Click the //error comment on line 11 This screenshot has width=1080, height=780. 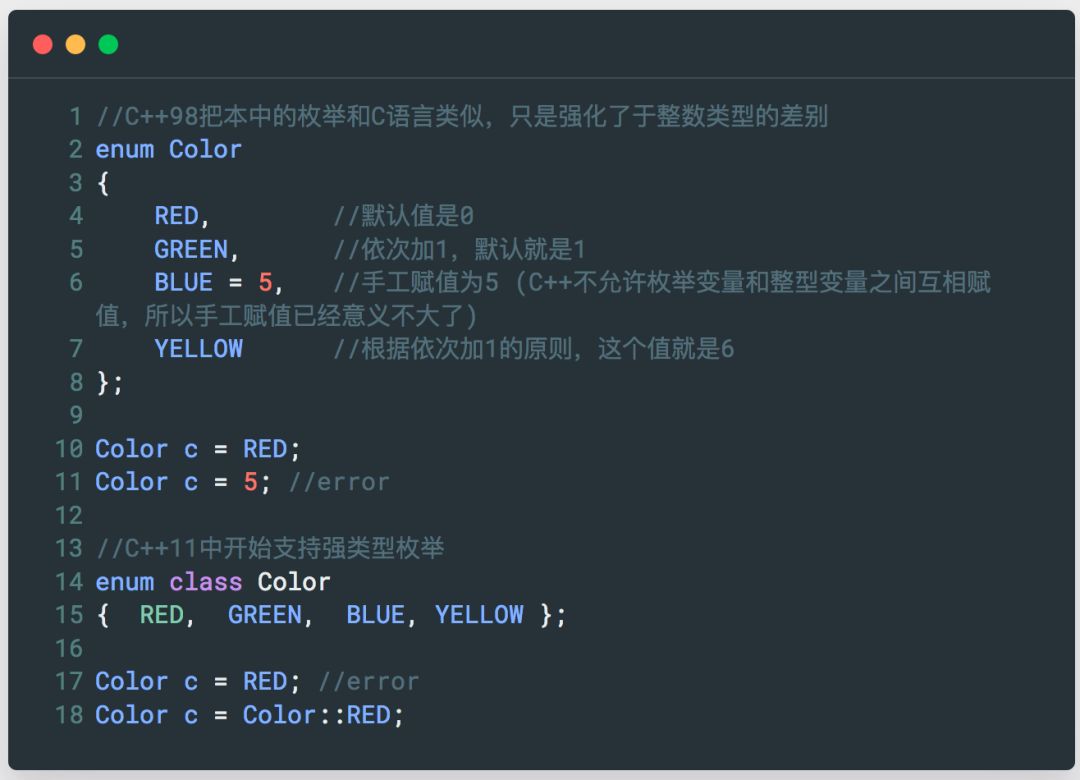(339, 482)
